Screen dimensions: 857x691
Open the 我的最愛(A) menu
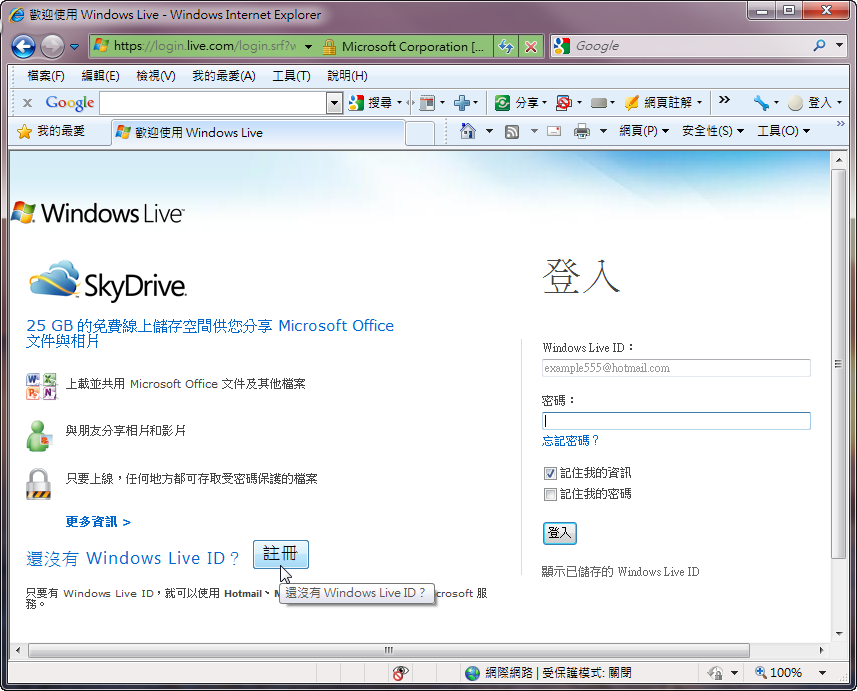224,76
